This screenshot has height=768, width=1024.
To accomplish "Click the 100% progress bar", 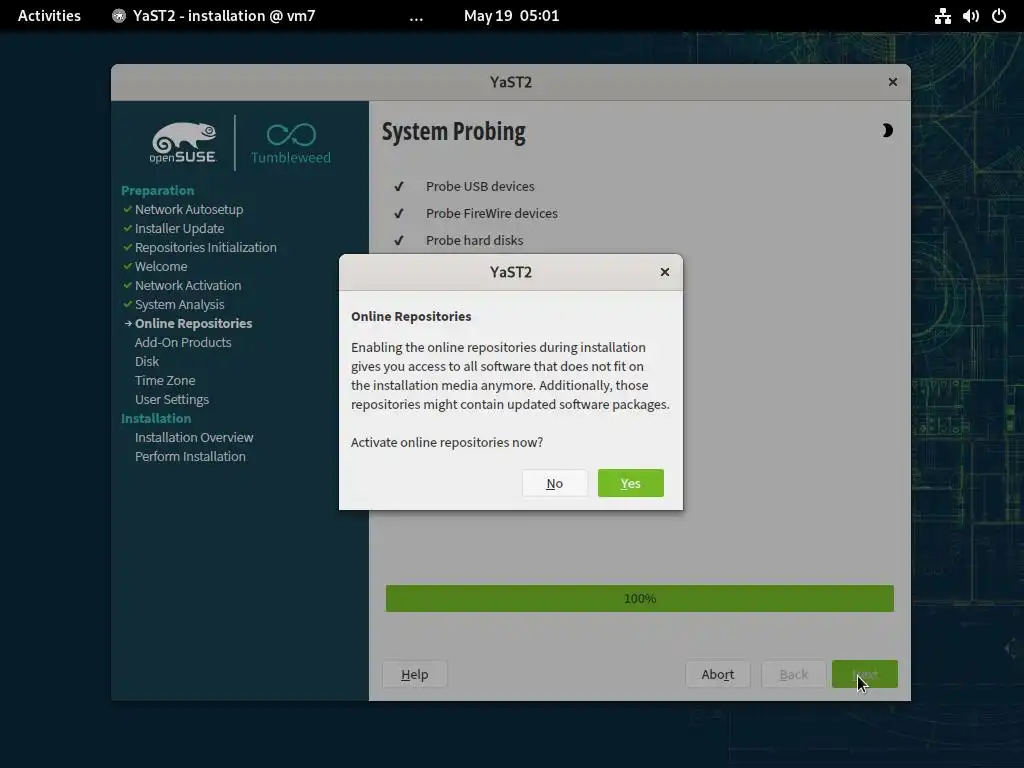I will [x=639, y=598].
